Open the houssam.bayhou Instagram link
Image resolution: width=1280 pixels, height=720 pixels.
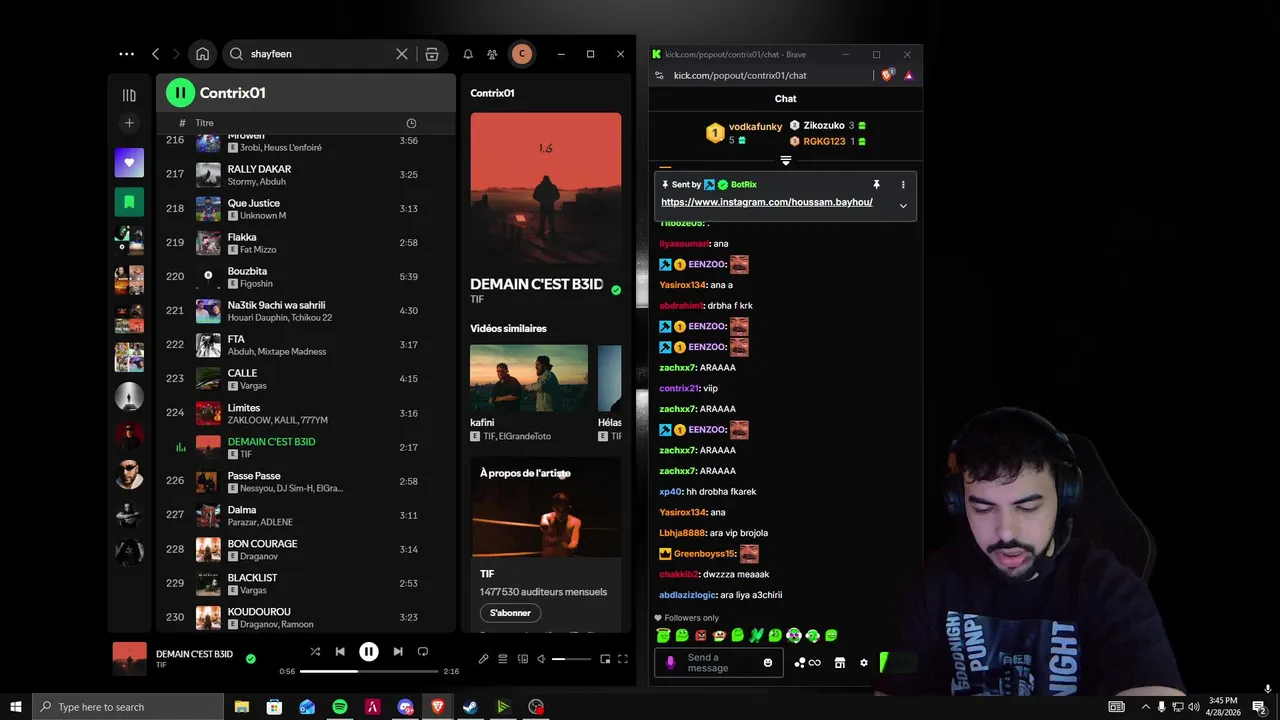[767, 202]
